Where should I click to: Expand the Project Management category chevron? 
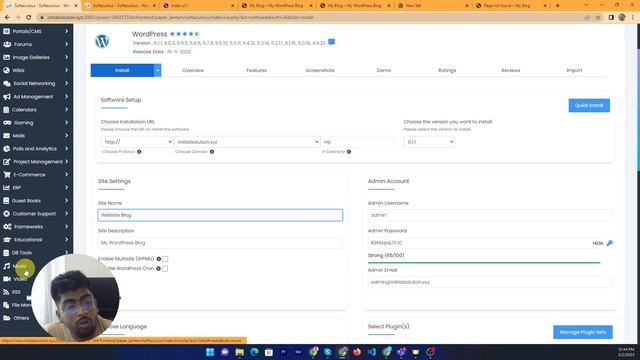(67, 162)
